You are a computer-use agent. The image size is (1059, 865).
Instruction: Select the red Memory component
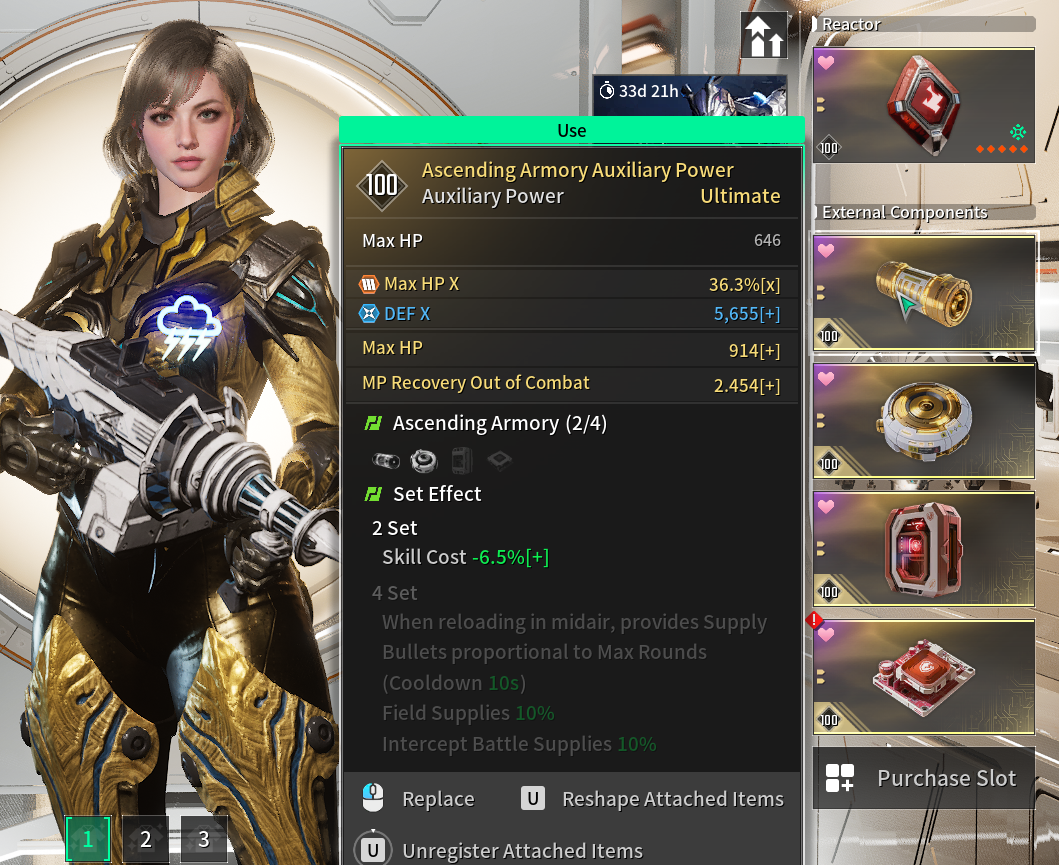[923, 548]
